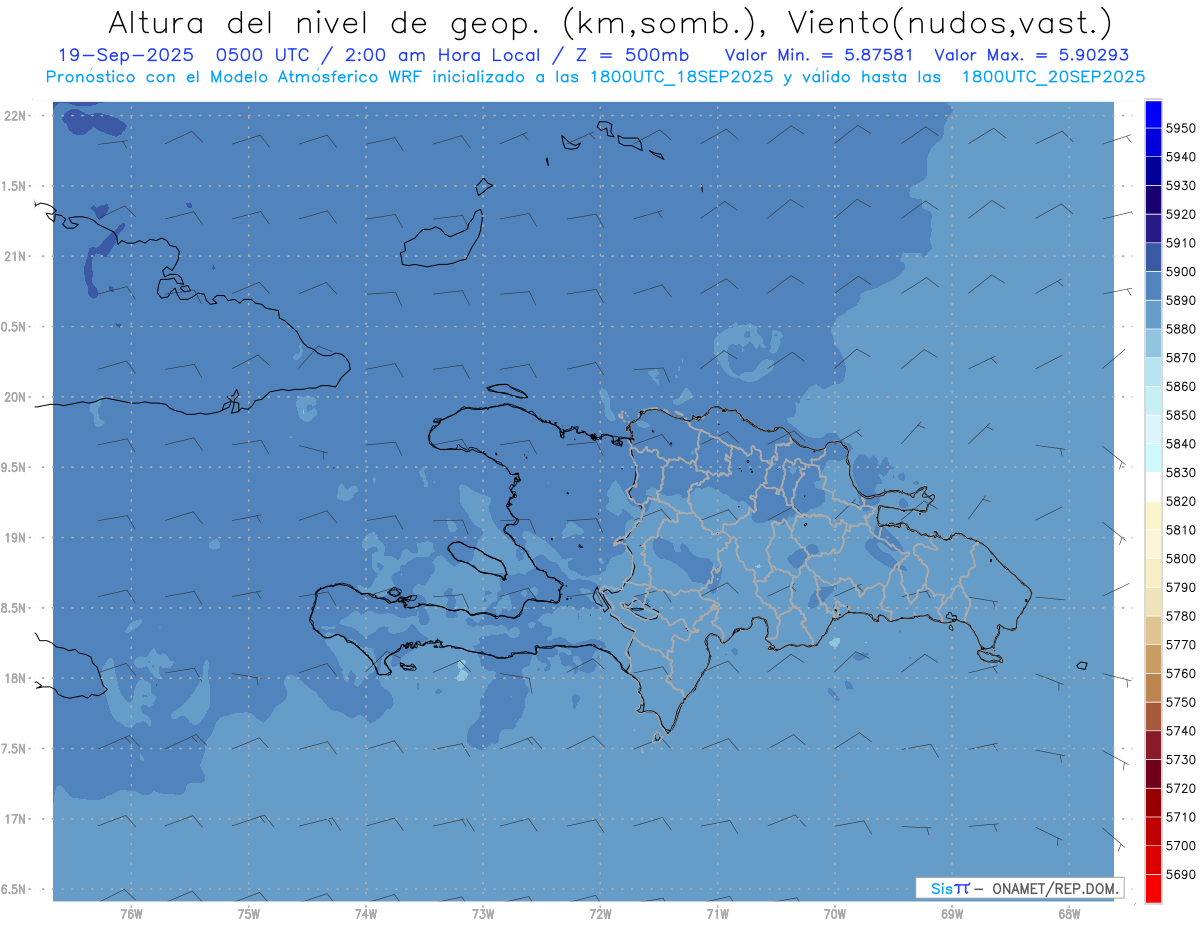Pick the colorbar segment between 5750 and 5760
The height and width of the screenshot is (927, 1200).
(x=1153, y=687)
